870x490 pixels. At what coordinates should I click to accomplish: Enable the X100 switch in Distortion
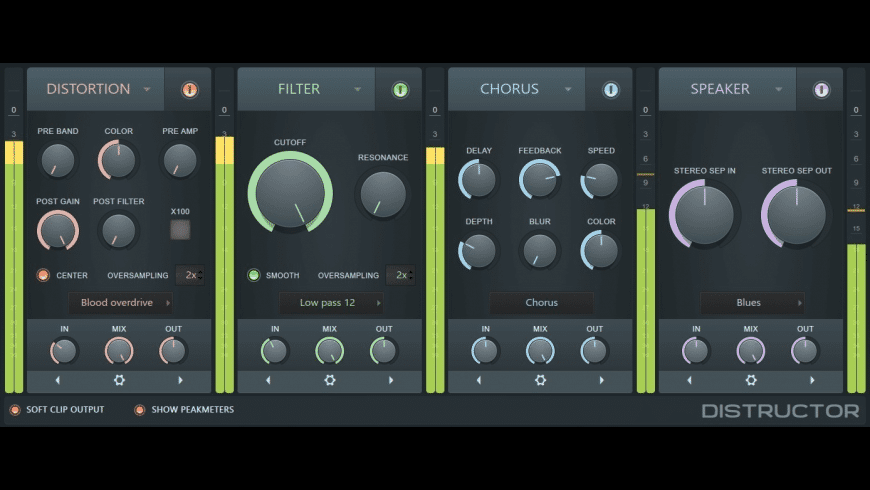click(180, 229)
